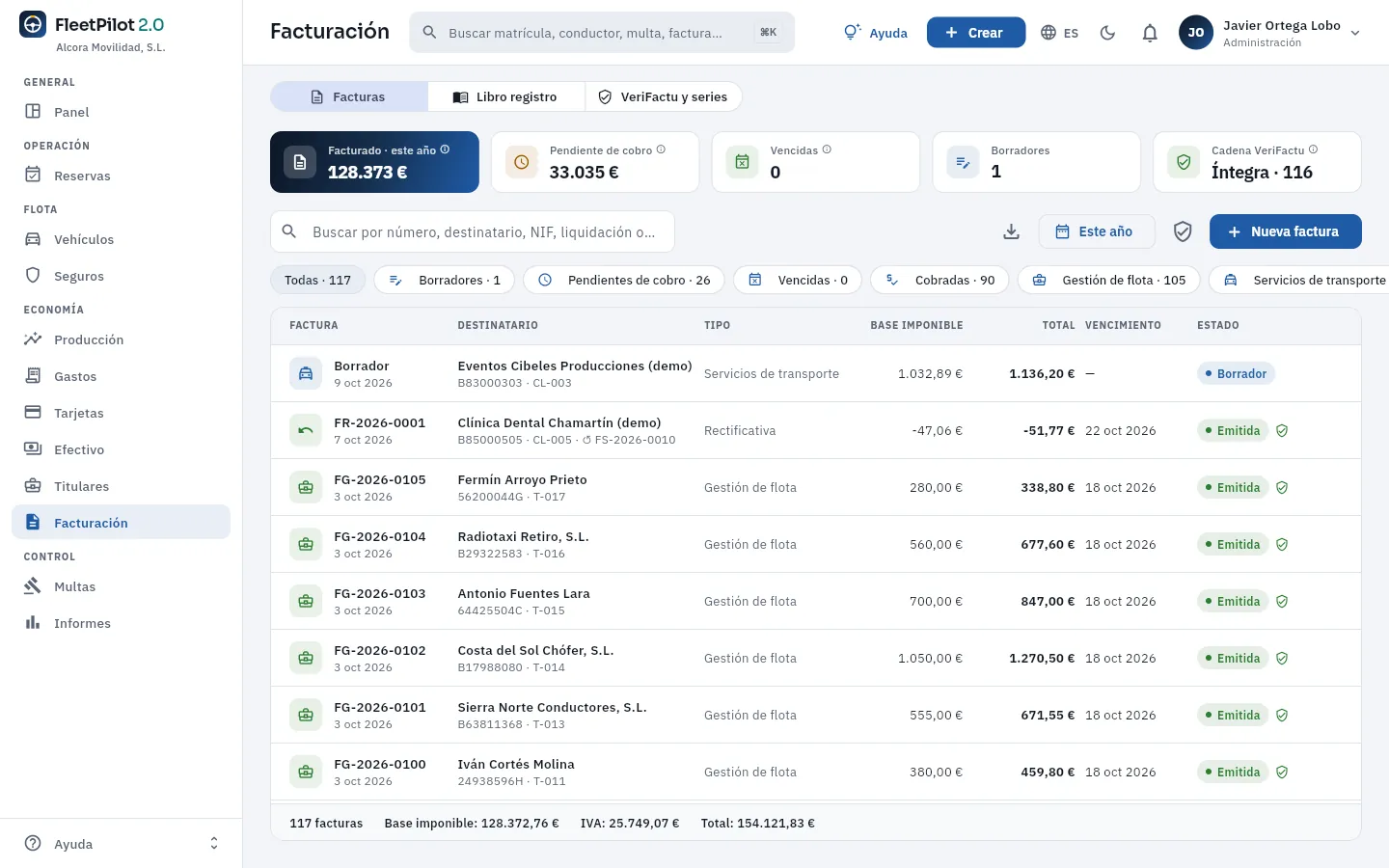Open the Borradores summary card

1037,162
